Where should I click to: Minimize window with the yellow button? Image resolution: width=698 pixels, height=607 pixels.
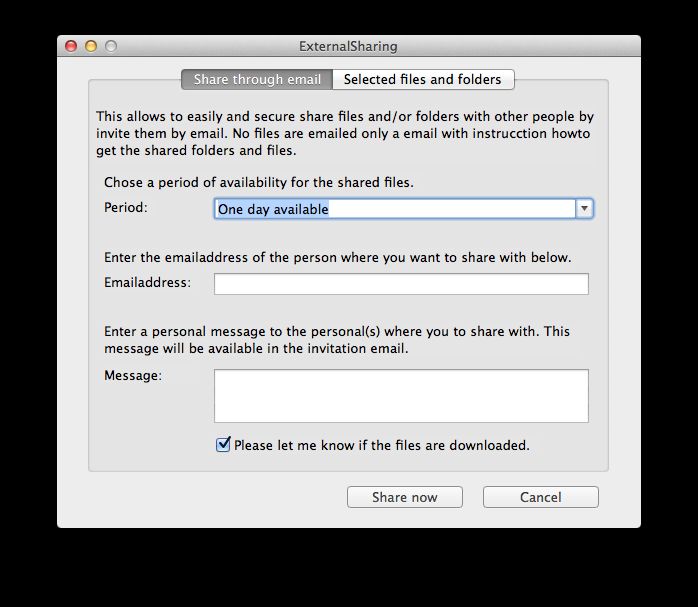91,46
